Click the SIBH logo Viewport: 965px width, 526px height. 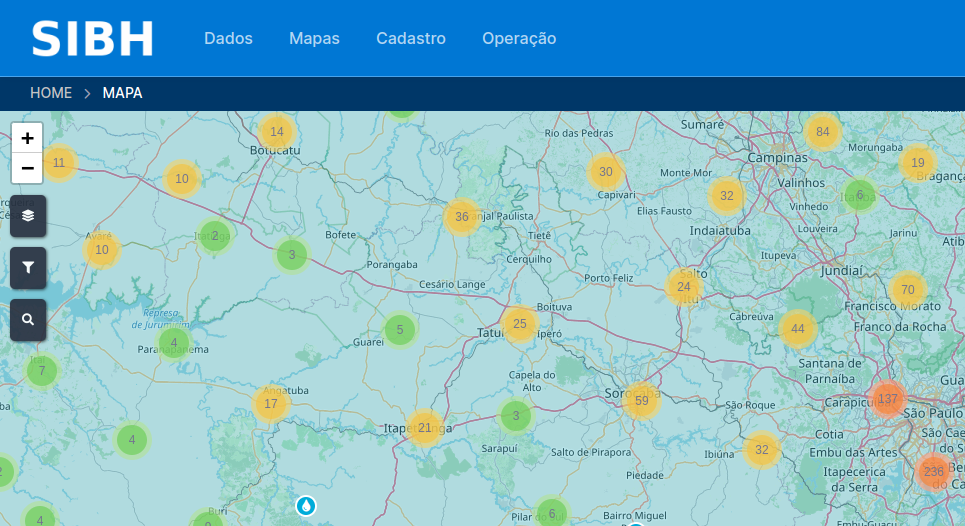click(92, 38)
